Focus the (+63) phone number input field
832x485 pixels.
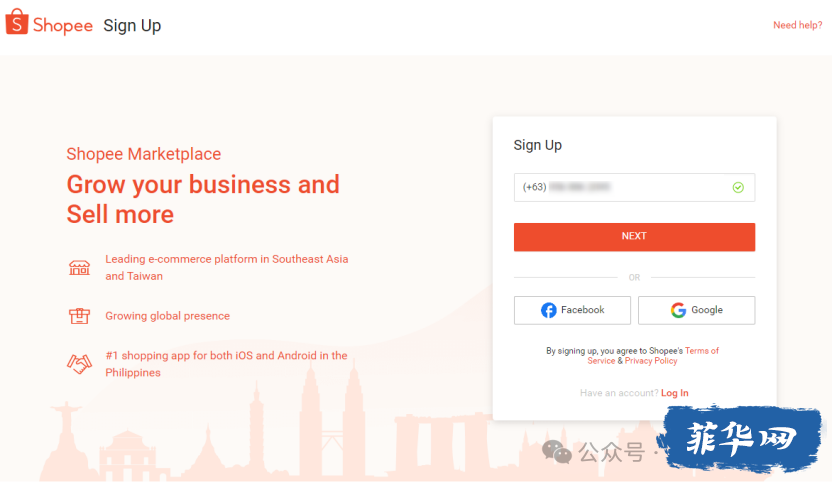tap(634, 187)
